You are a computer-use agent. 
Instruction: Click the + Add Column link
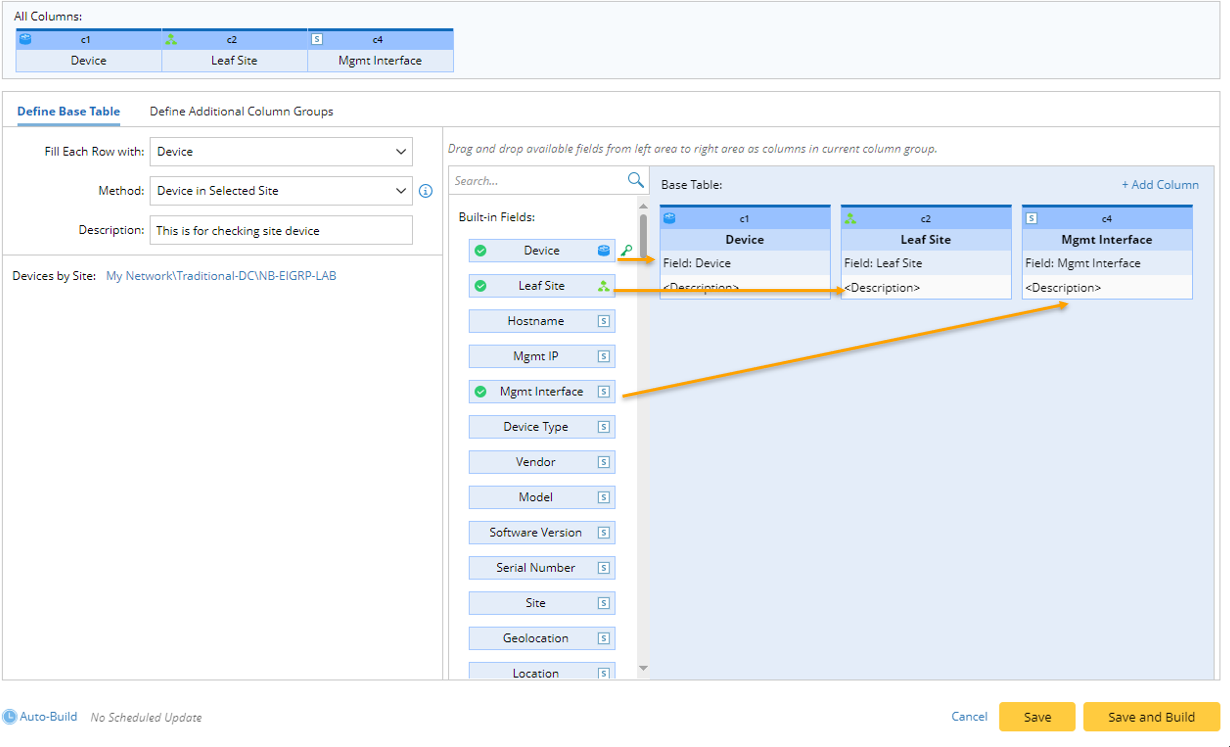(x=1159, y=185)
